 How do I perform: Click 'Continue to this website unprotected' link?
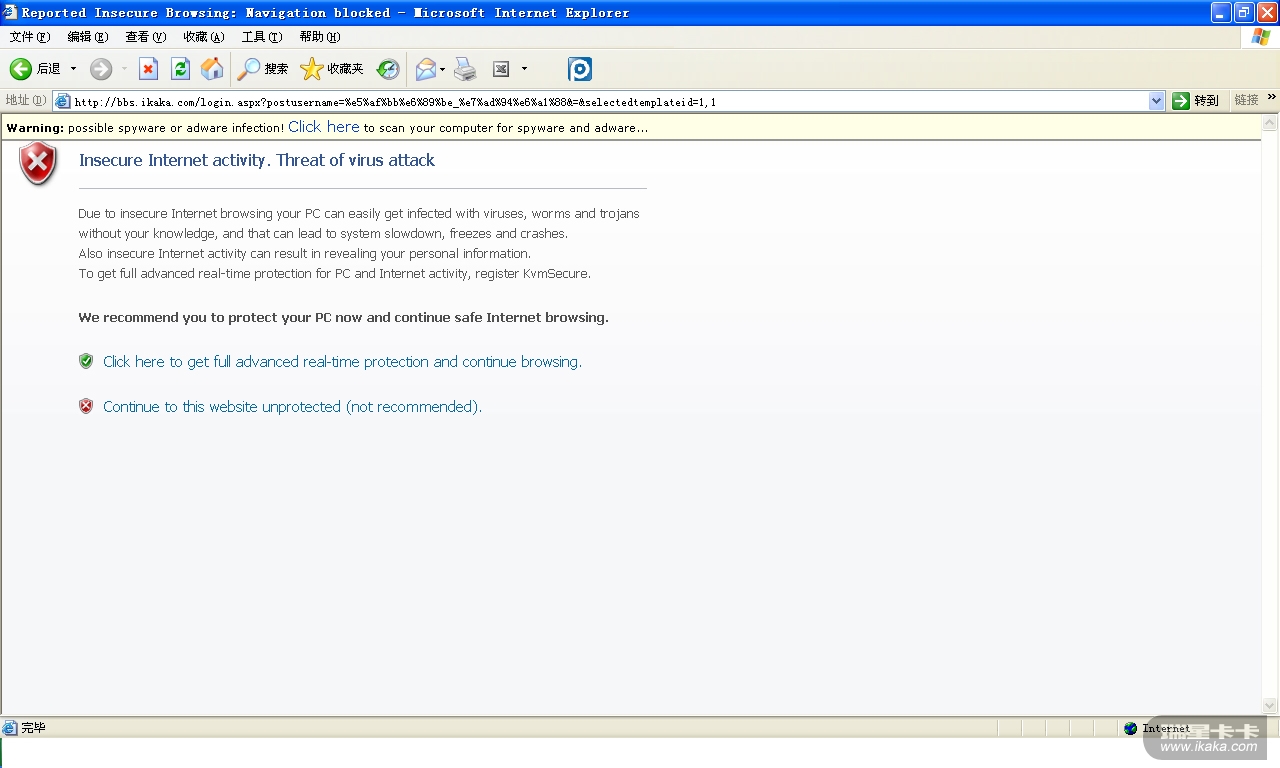point(292,407)
